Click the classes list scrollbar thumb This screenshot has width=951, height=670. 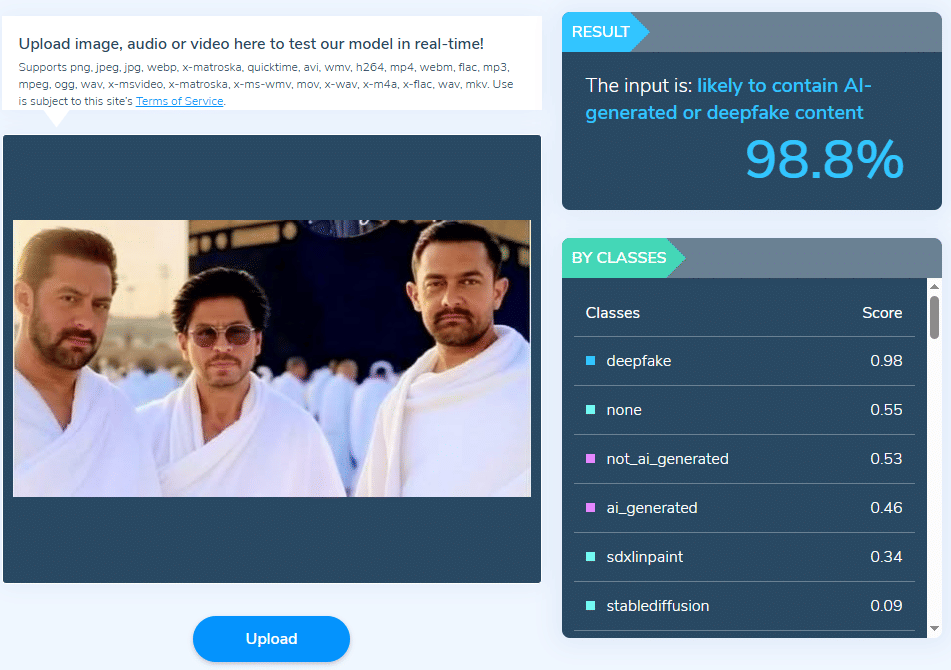[x=934, y=317]
